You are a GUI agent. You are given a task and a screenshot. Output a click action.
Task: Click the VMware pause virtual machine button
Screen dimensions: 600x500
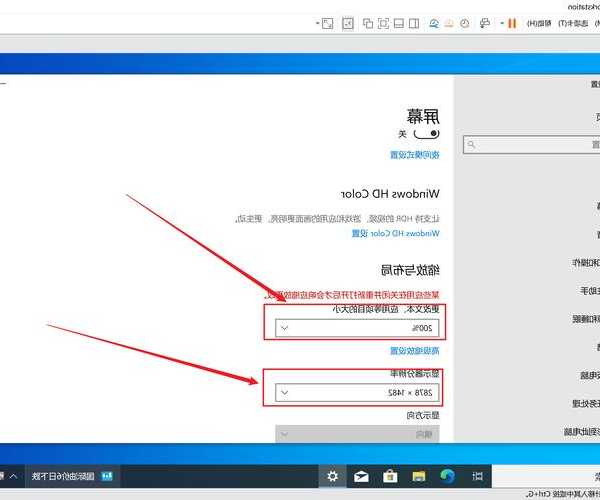coord(513,22)
